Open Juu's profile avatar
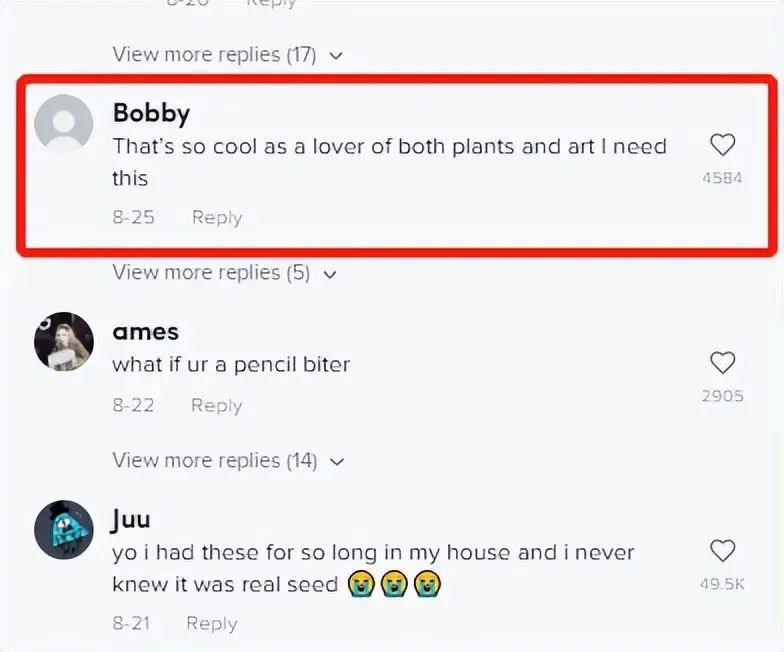 point(63,529)
